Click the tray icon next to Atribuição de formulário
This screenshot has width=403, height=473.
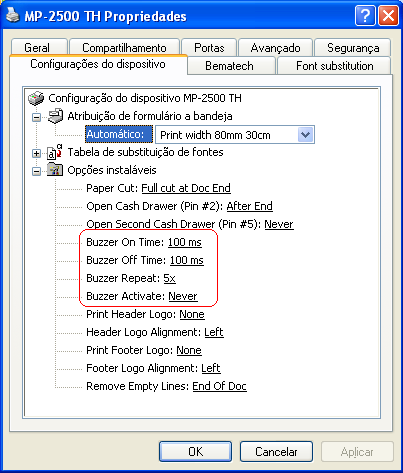coord(55,116)
